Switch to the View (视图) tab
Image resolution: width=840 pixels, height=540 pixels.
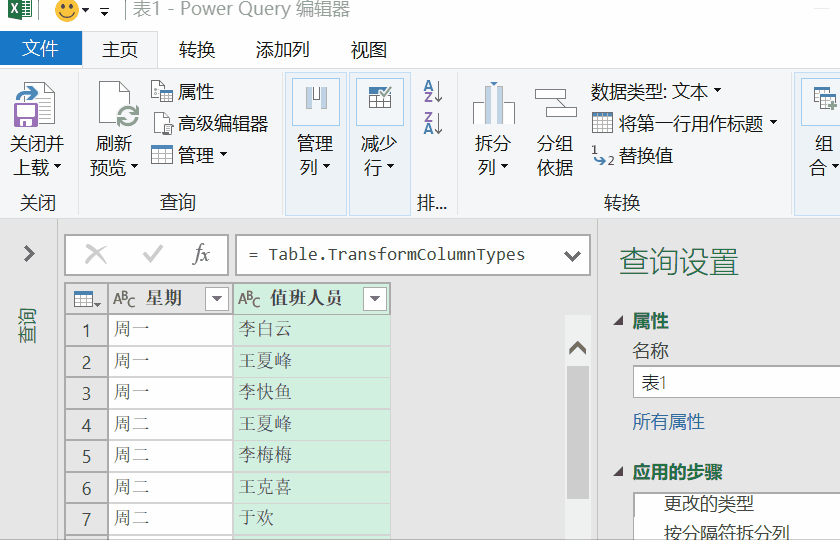[x=369, y=50]
